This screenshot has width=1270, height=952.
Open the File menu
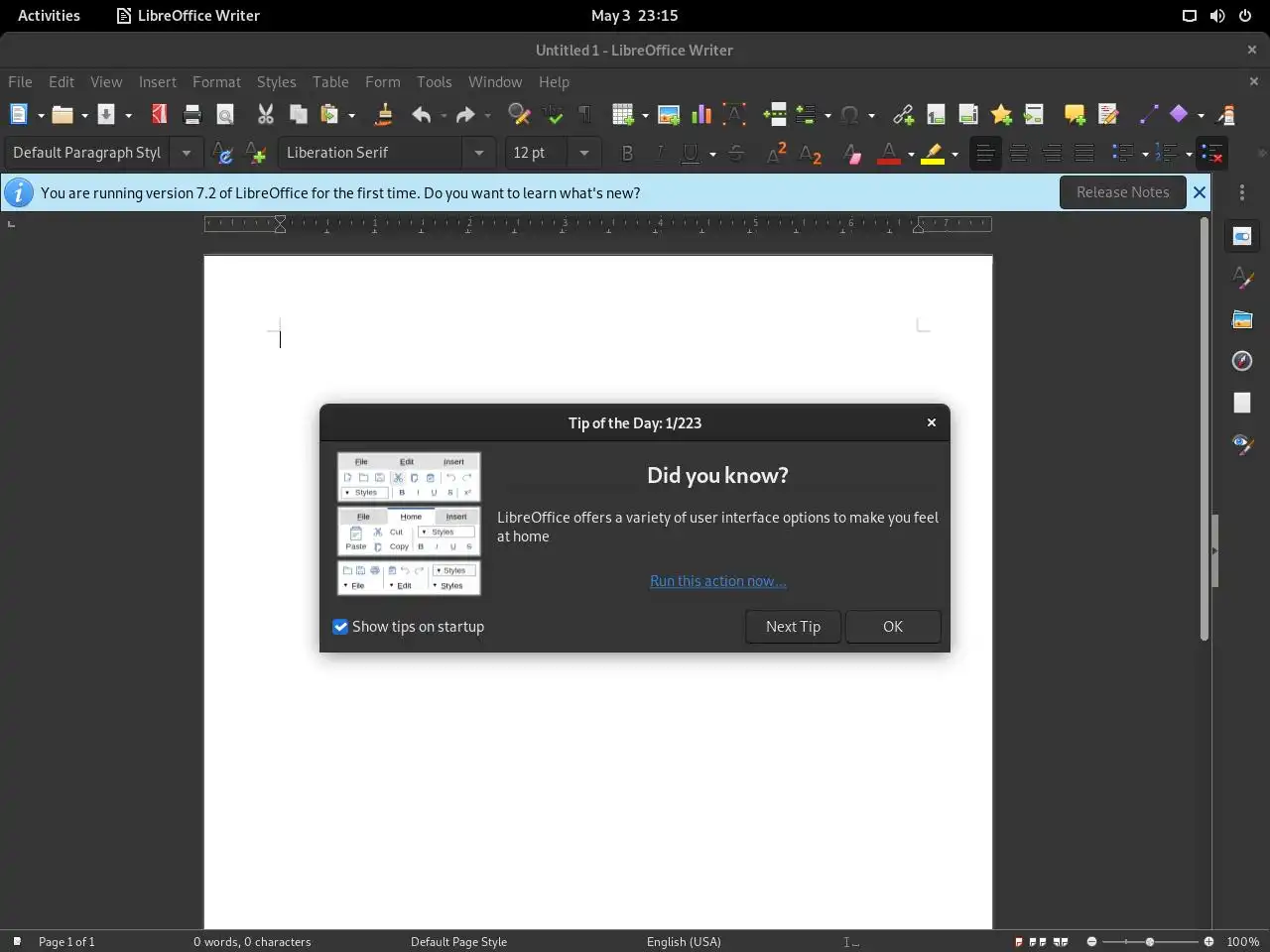[20, 82]
